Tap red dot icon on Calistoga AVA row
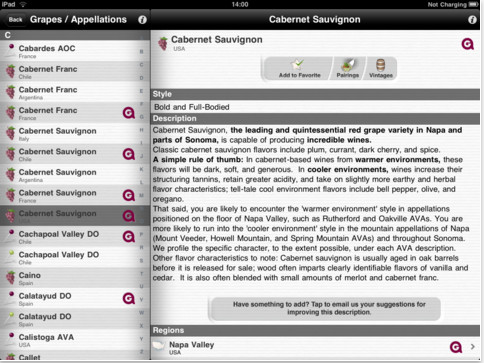This screenshot has width=484, height=363. (x=11, y=335)
